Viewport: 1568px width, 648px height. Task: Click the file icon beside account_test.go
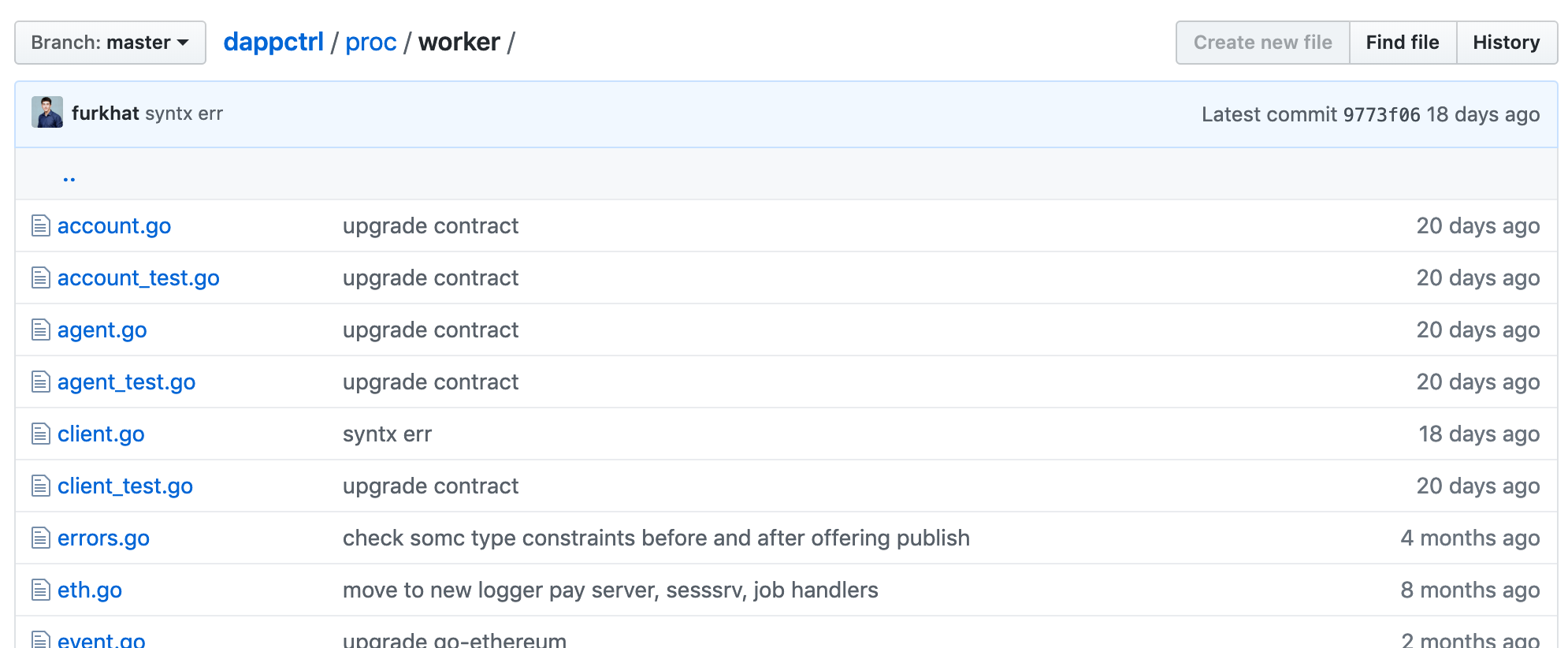click(x=41, y=278)
